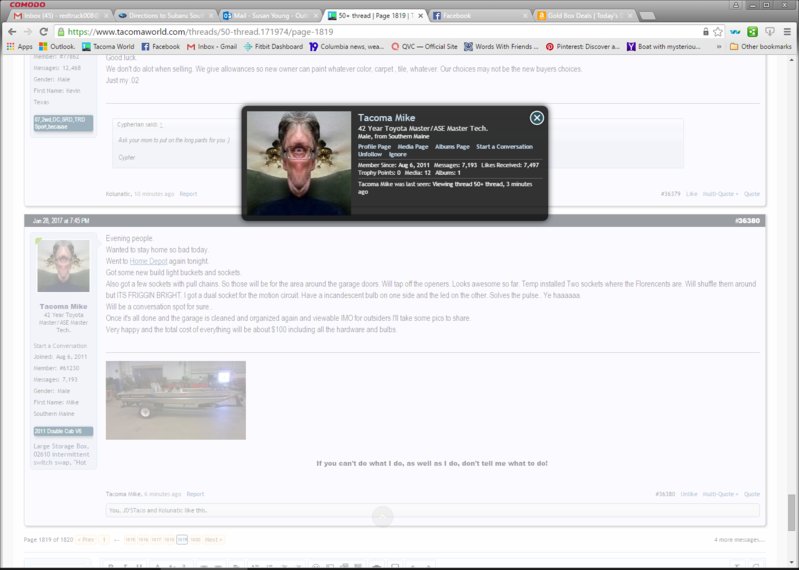Click Quote on post #36380
The image size is (799, 570).
752,494
